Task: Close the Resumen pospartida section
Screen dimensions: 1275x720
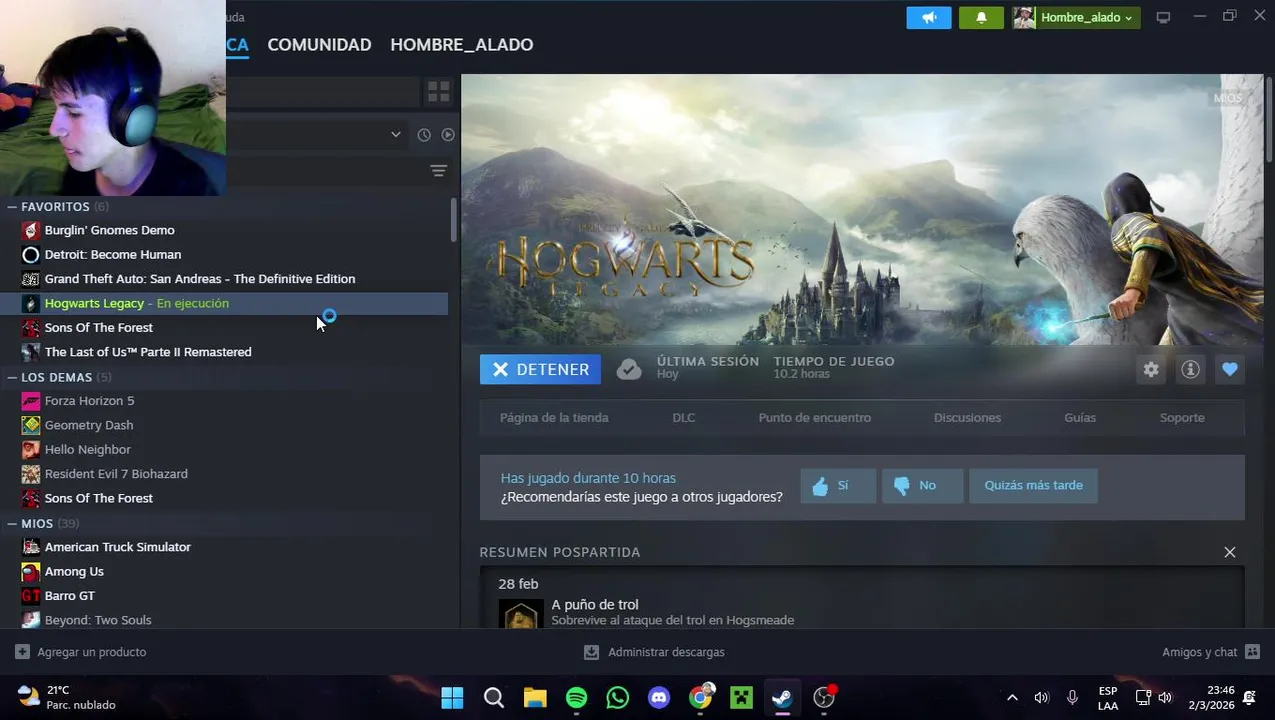Action: click(1230, 552)
